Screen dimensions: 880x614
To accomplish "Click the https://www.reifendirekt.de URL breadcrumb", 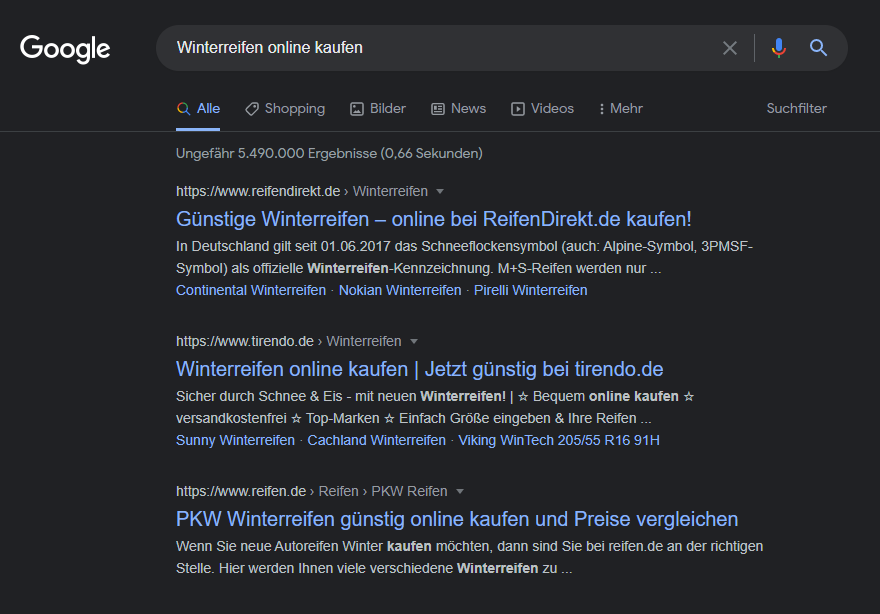I will click(x=258, y=191).
